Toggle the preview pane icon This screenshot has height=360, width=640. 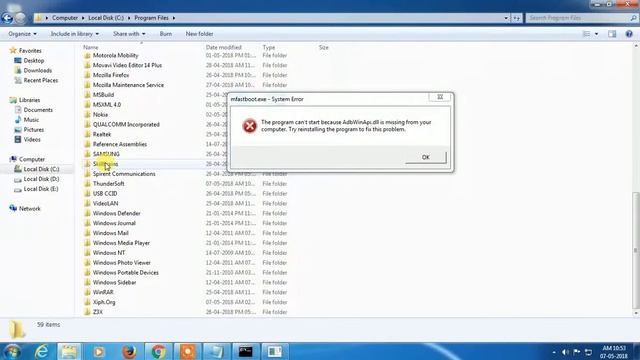point(612,34)
